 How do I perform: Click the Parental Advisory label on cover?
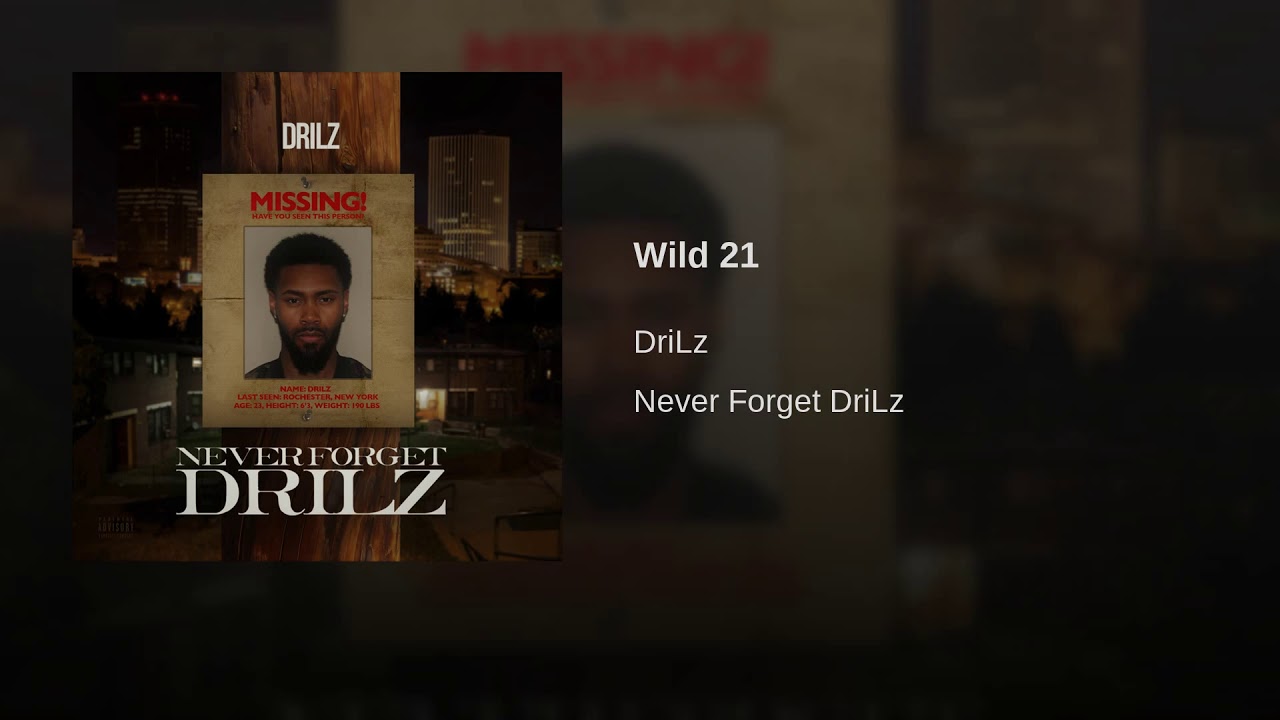point(116,526)
